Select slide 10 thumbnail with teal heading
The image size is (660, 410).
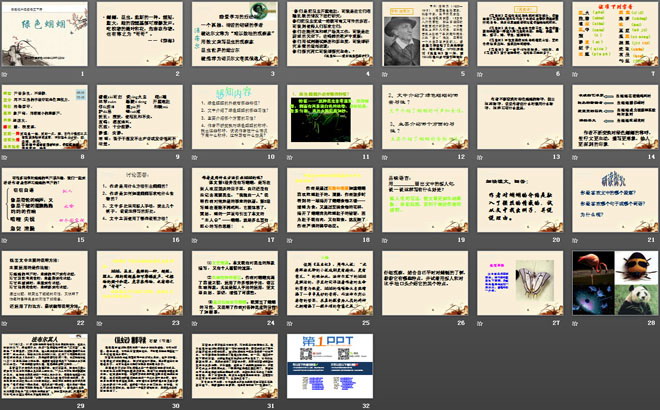click(235, 117)
